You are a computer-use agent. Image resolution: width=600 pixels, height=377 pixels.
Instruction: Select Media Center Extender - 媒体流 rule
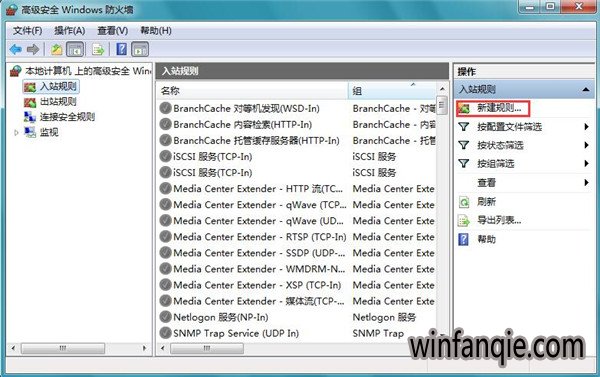coord(259,302)
